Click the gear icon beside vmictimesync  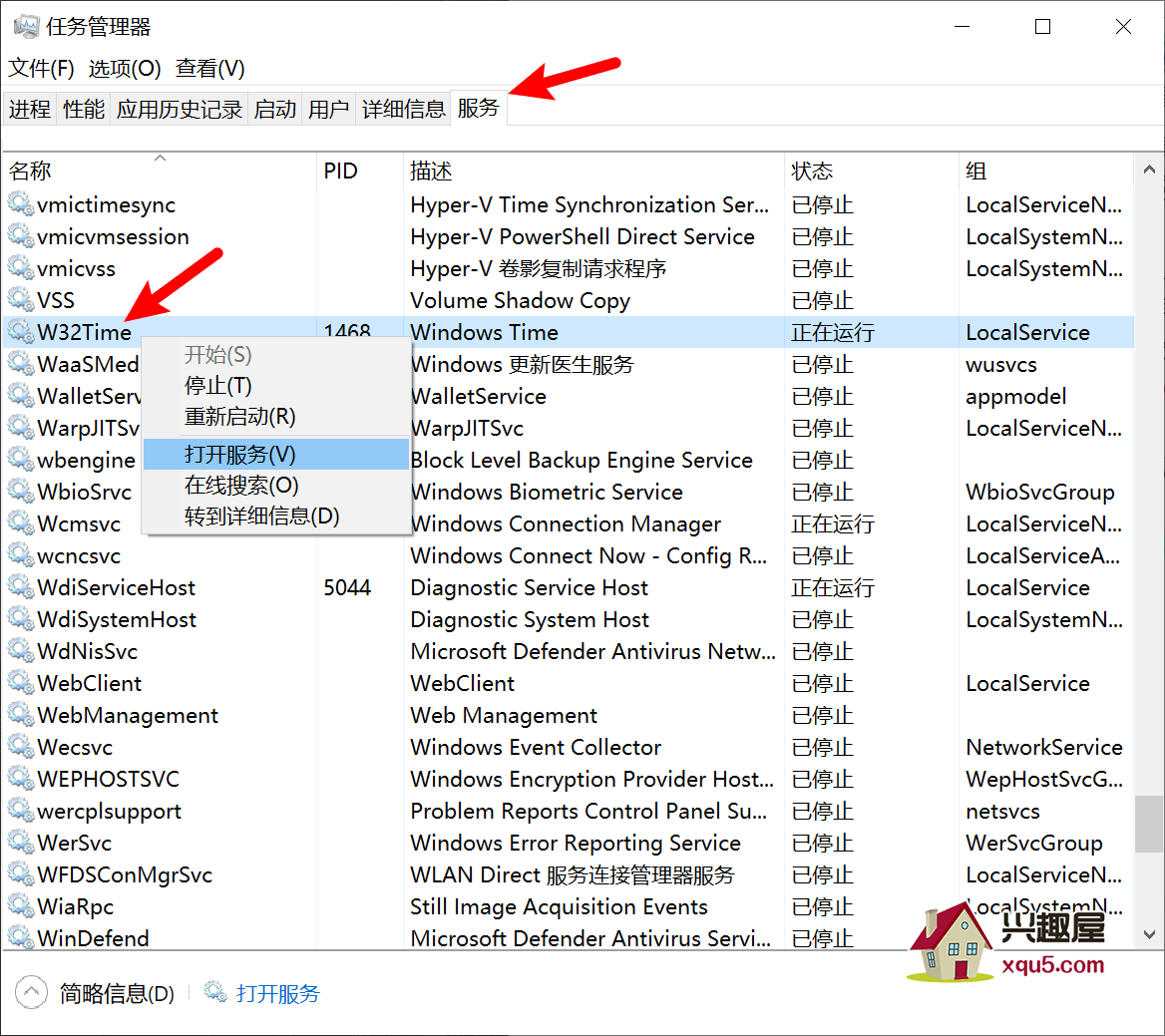point(21,204)
